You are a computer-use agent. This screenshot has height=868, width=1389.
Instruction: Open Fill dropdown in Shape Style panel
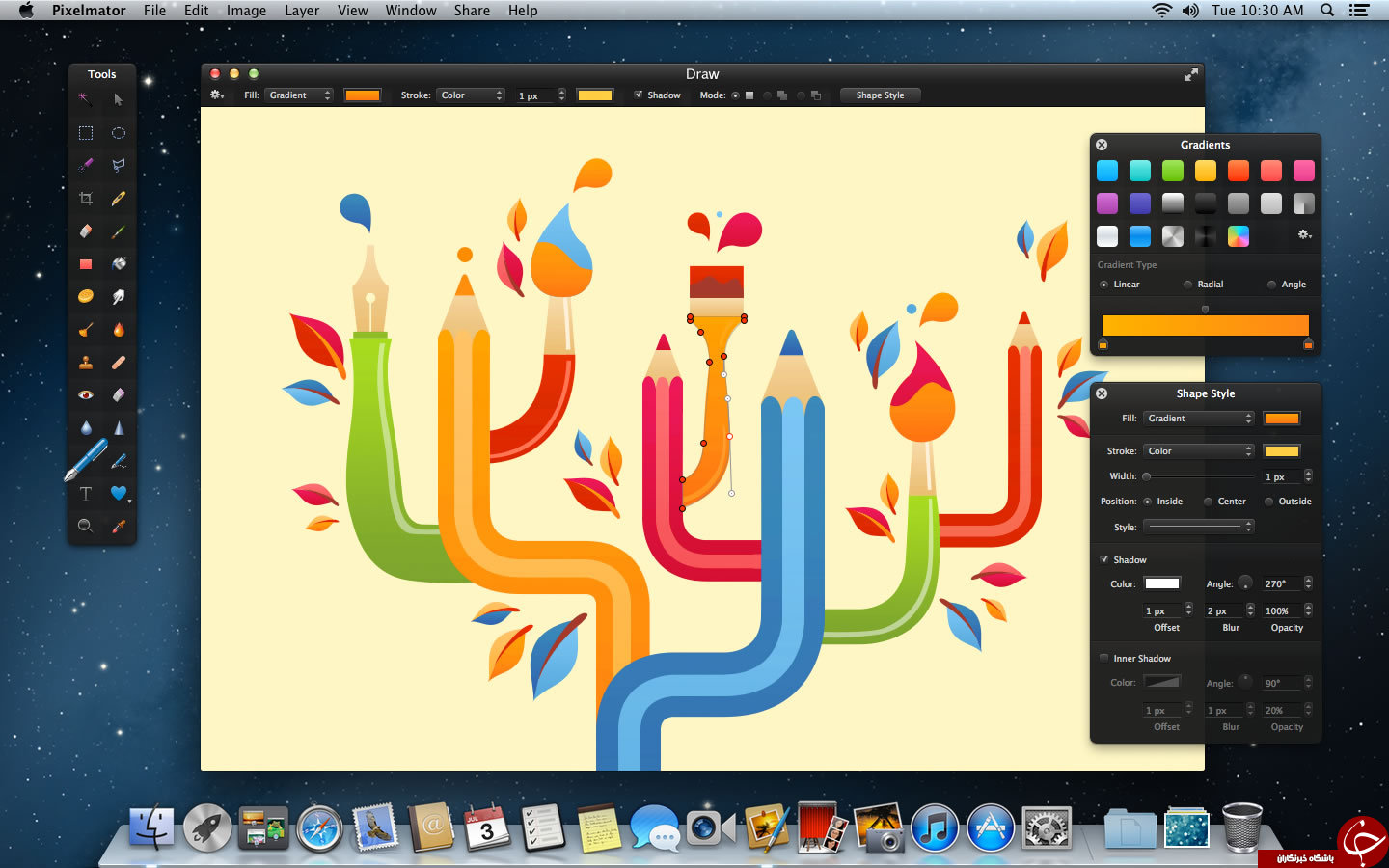pos(1199,419)
